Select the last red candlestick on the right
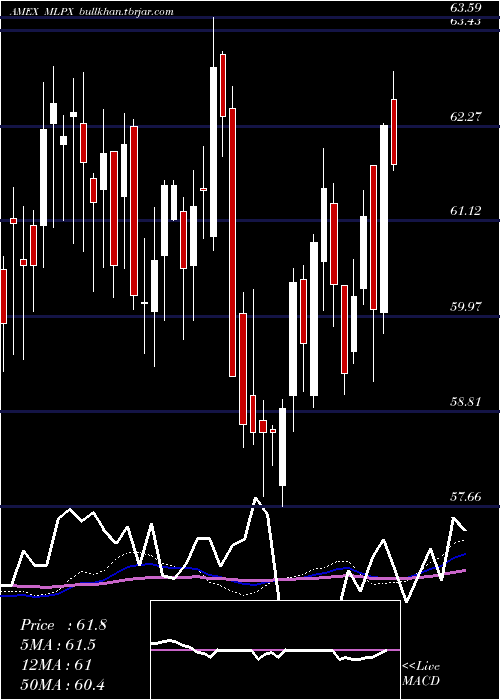 [x=394, y=132]
